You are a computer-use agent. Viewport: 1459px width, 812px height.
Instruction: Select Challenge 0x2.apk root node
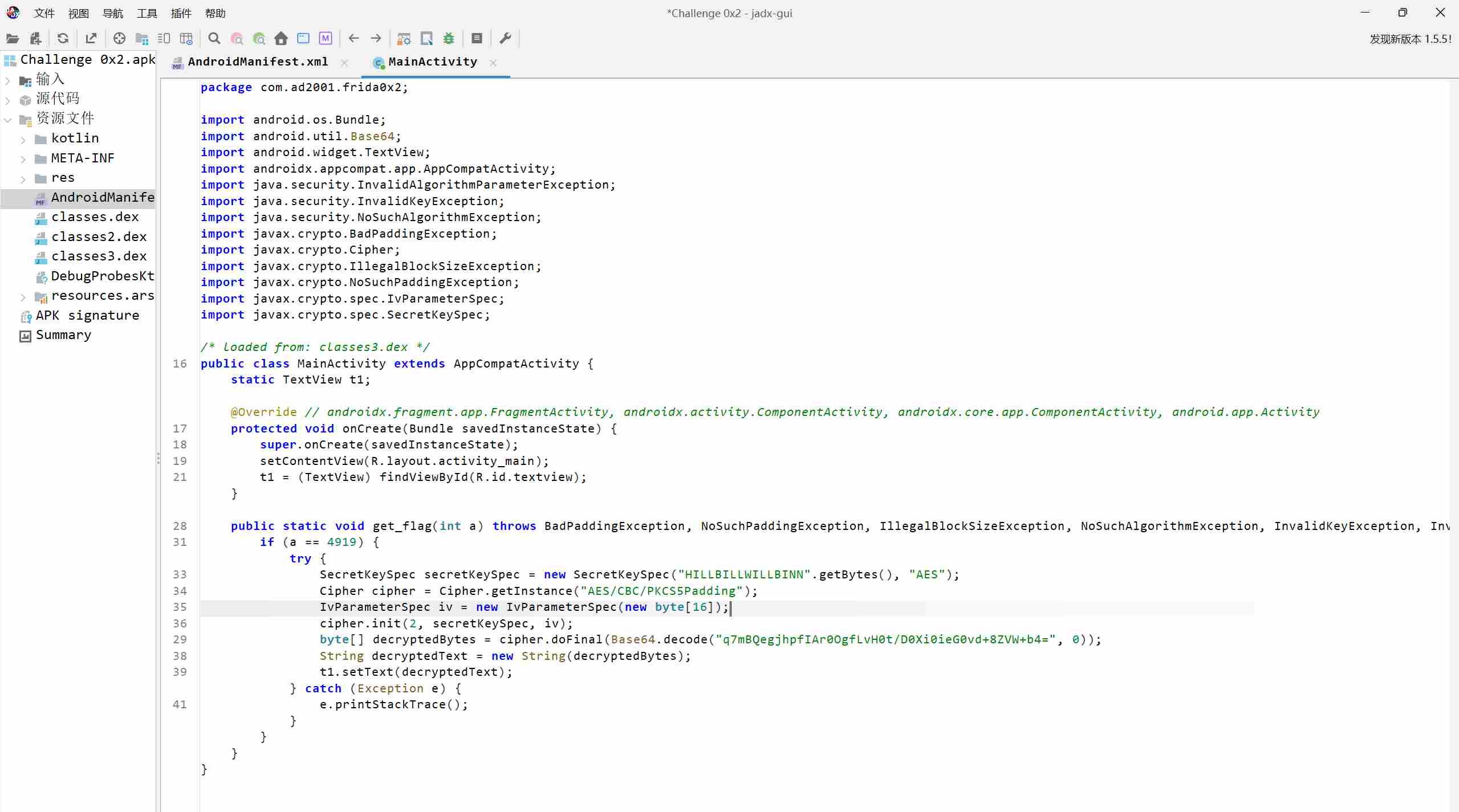[x=88, y=60]
